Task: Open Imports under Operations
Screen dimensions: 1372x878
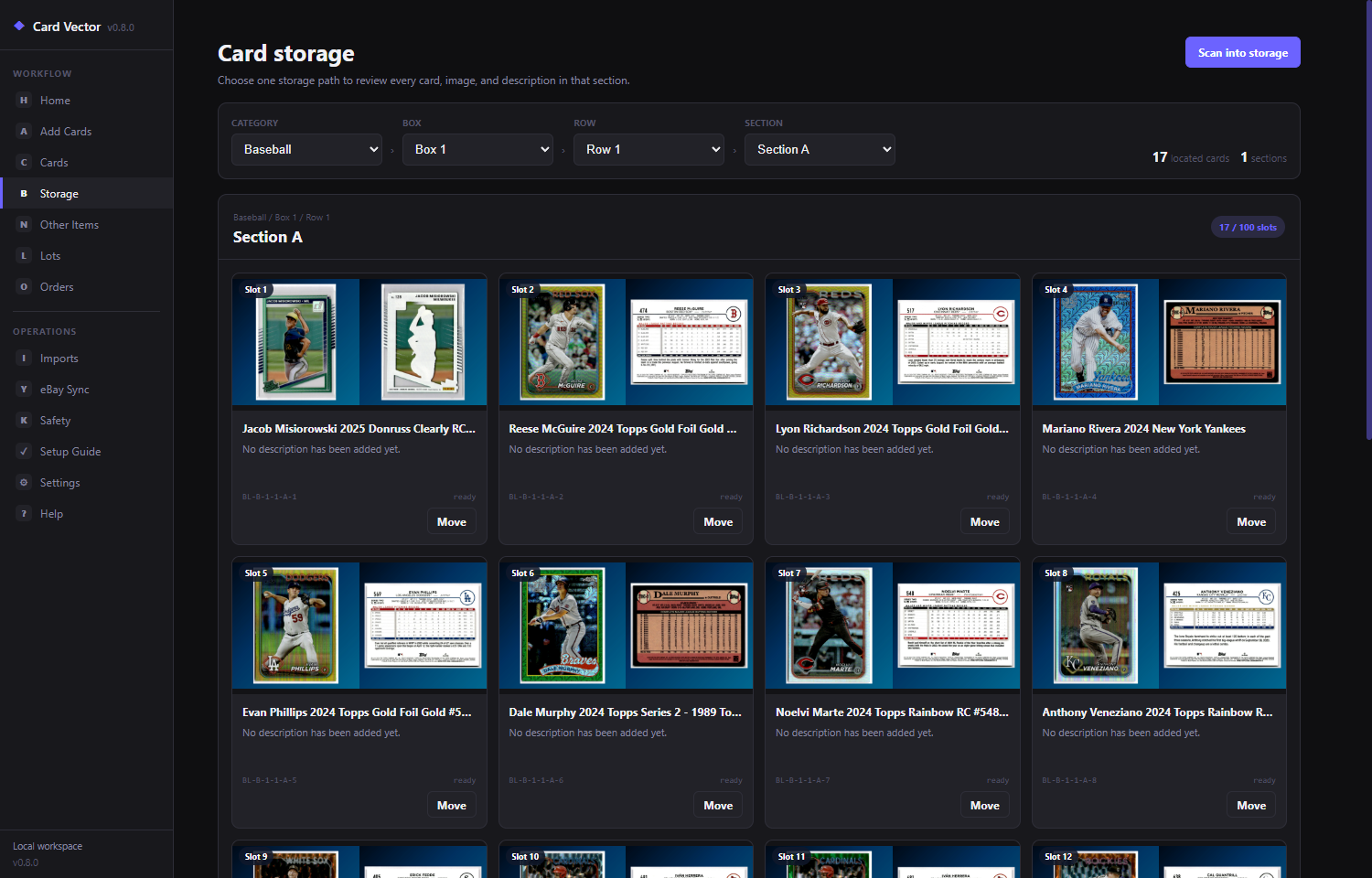Action: [86, 359]
